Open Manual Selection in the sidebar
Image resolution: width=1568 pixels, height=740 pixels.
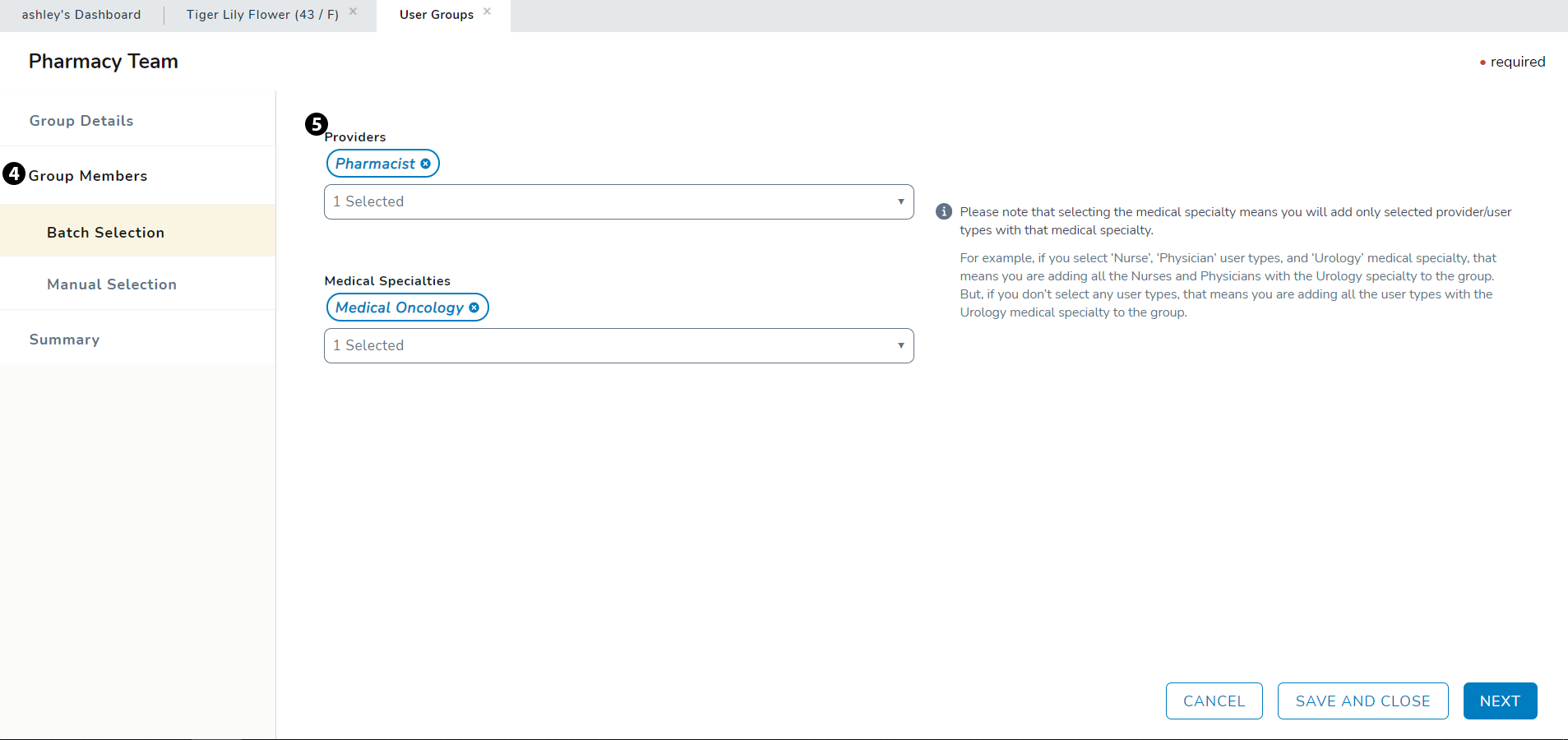click(x=112, y=284)
